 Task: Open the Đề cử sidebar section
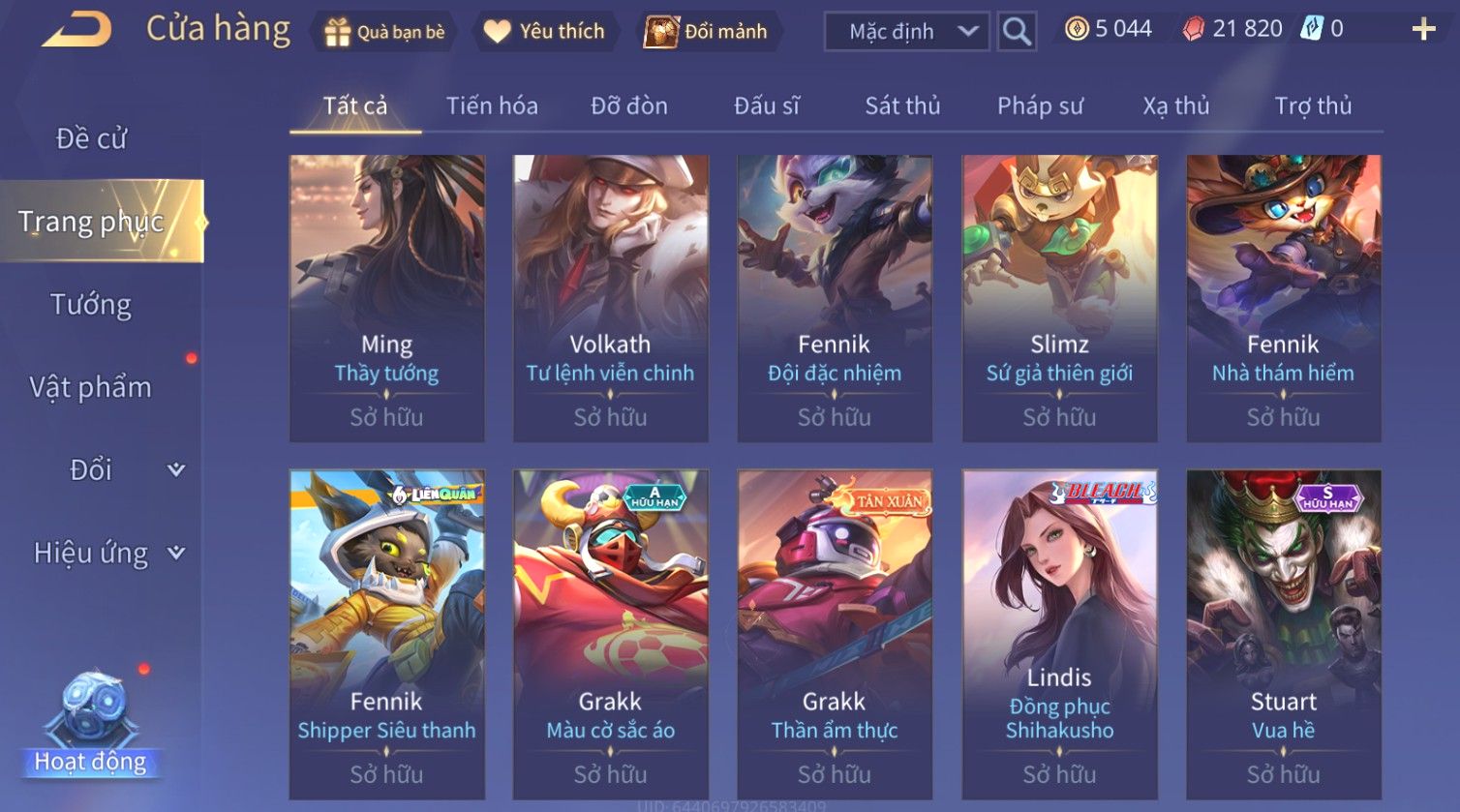91,138
